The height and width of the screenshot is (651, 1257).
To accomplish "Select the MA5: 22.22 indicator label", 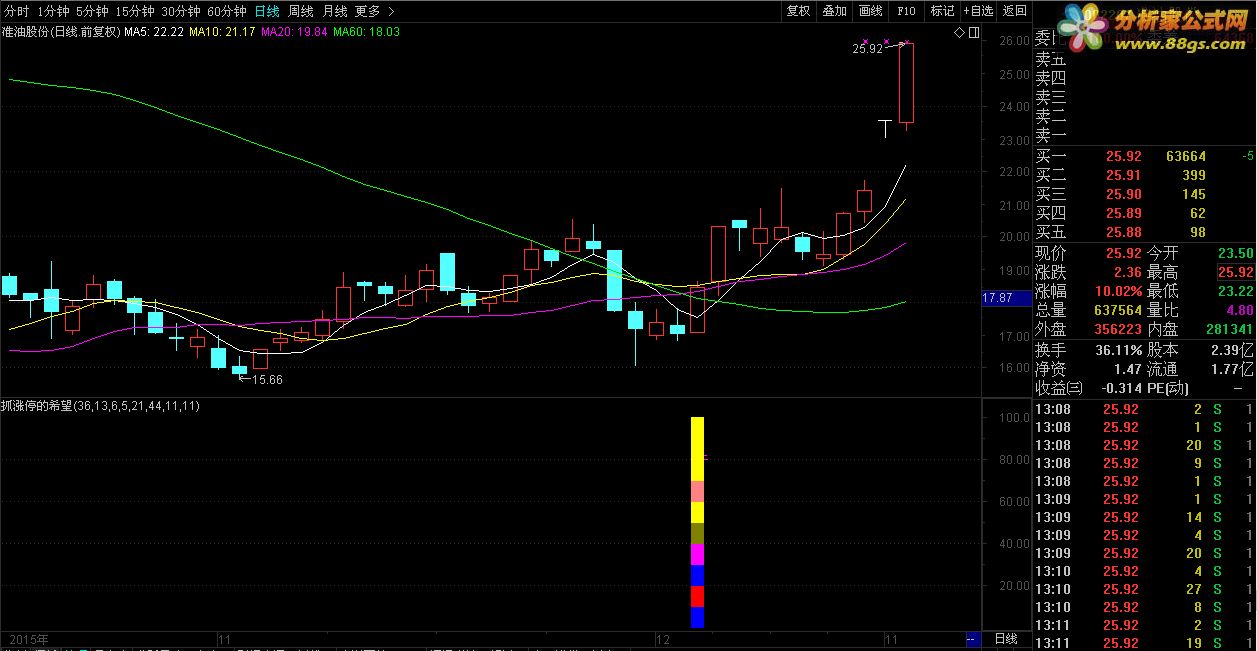I will (x=154, y=32).
